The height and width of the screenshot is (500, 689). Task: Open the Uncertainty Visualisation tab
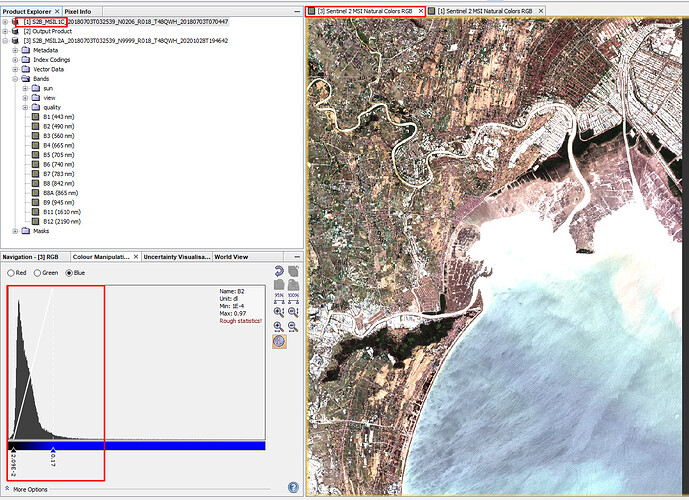click(177, 257)
